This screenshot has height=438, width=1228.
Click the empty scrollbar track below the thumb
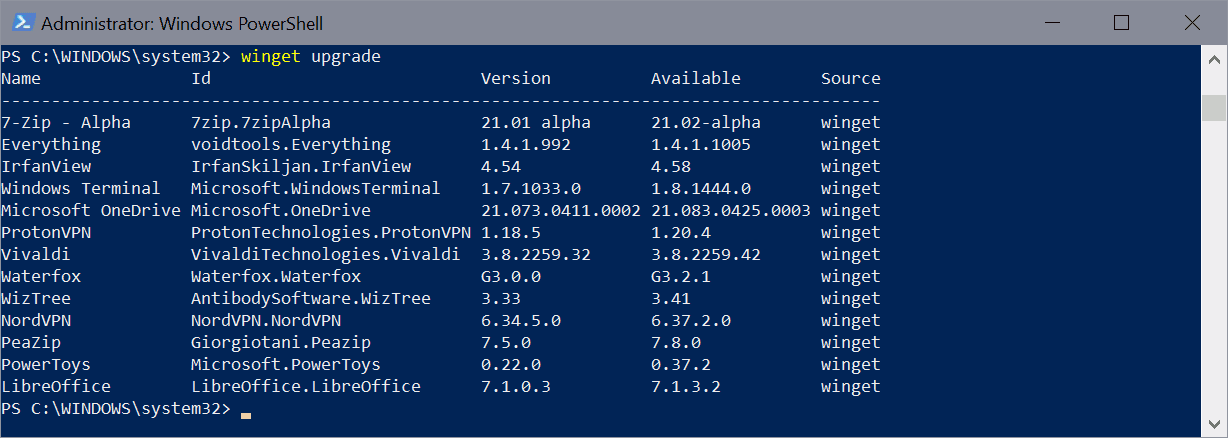[x=1214, y=260]
